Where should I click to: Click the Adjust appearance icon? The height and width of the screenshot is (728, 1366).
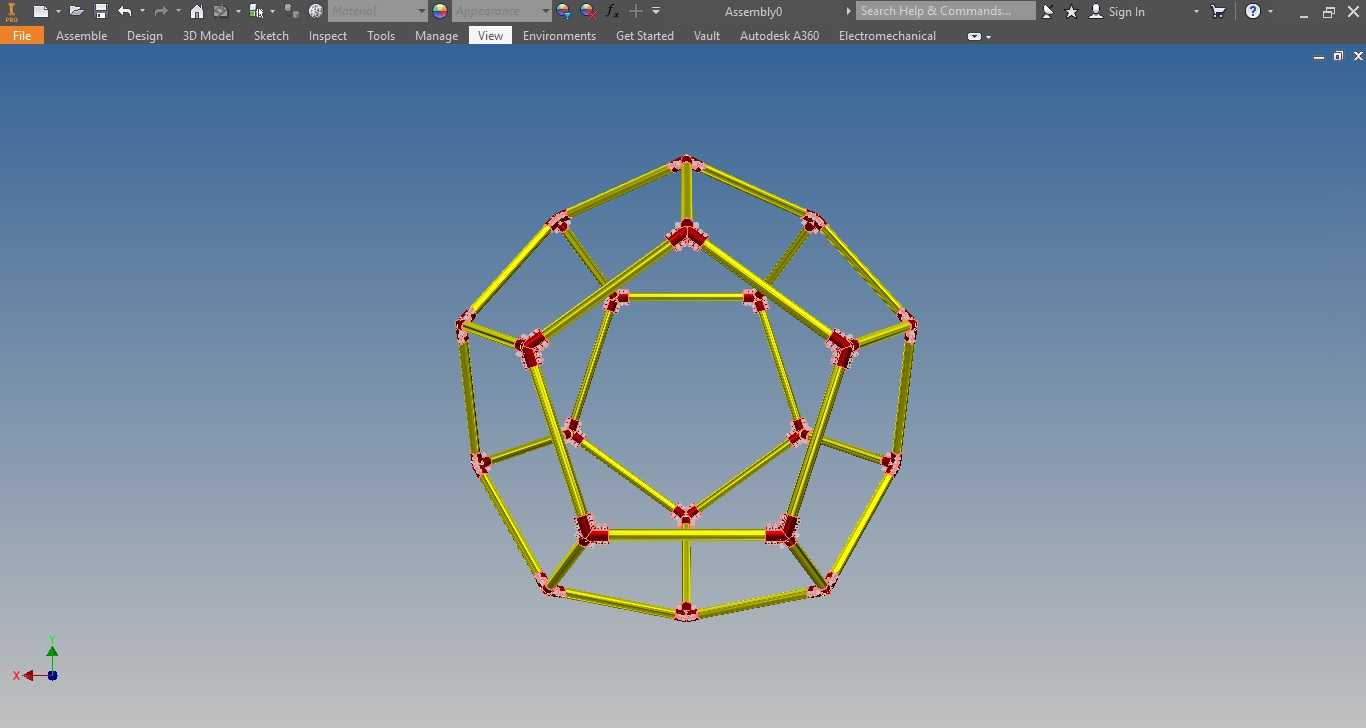click(x=564, y=11)
